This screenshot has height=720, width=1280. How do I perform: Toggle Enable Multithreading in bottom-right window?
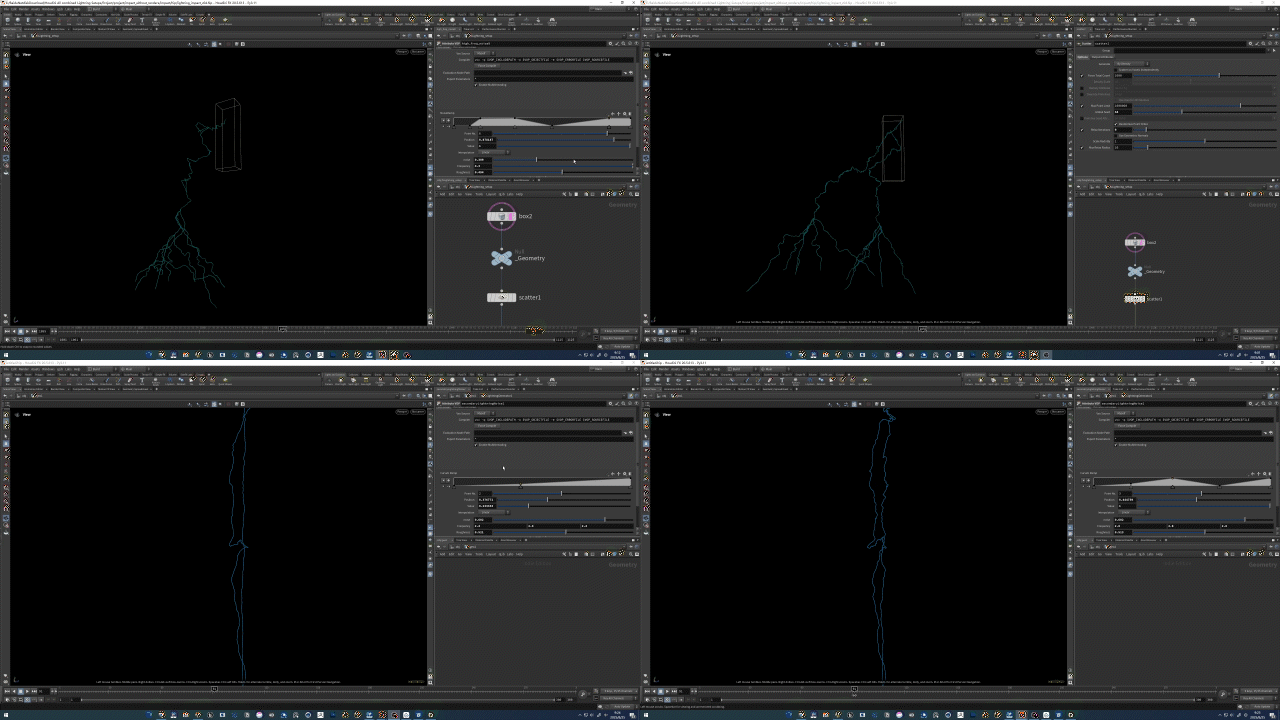click(x=1115, y=445)
